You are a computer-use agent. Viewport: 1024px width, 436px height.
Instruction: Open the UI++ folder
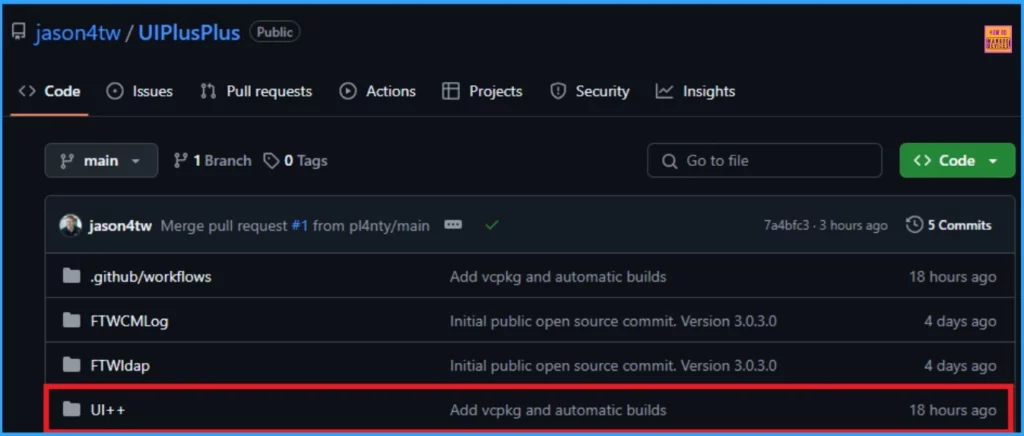pyautogui.click(x=108, y=410)
